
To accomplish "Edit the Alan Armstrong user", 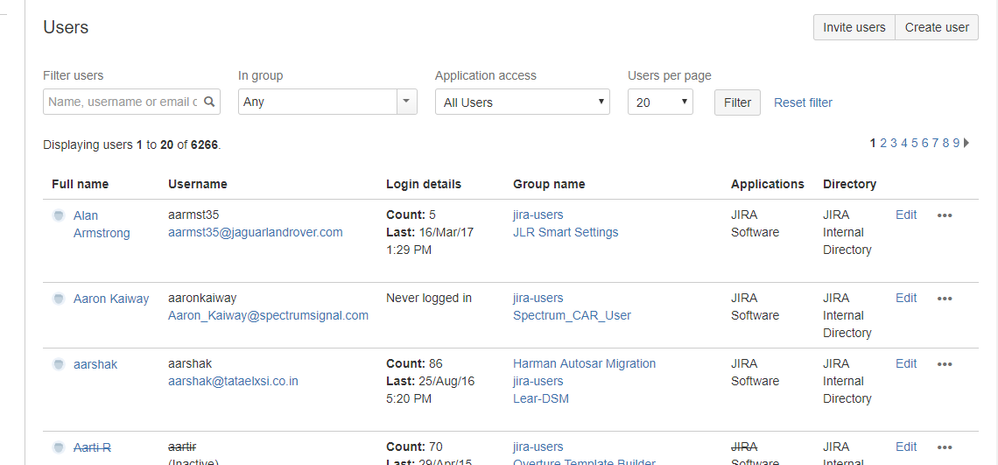I will point(906,215).
